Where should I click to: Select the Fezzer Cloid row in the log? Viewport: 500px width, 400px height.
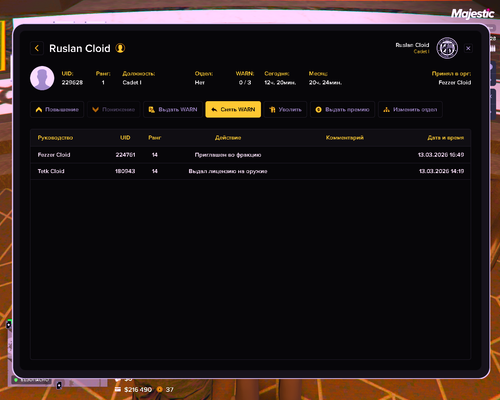[251, 155]
